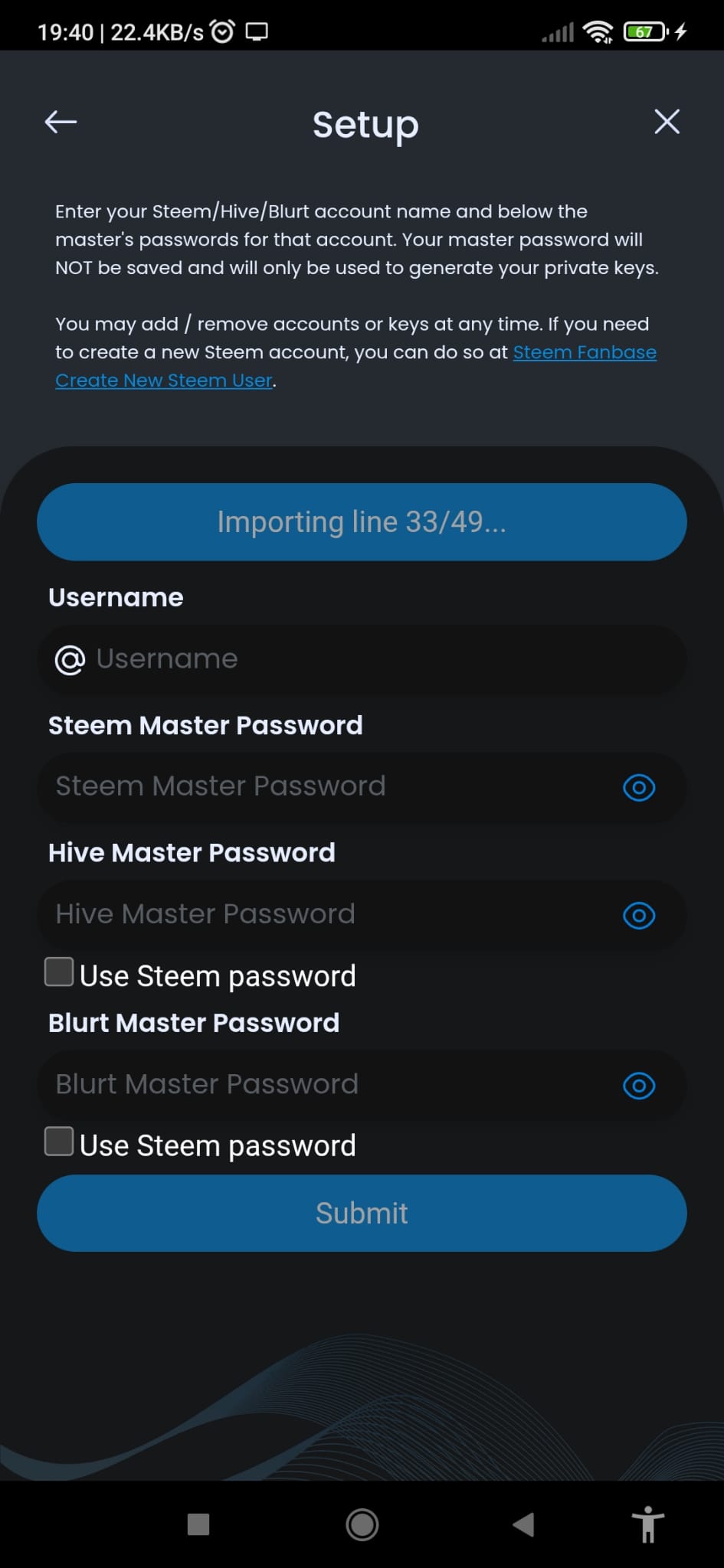The width and height of the screenshot is (724, 1568).
Task: Submit the account setup form
Action: click(x=362, y=1213)
